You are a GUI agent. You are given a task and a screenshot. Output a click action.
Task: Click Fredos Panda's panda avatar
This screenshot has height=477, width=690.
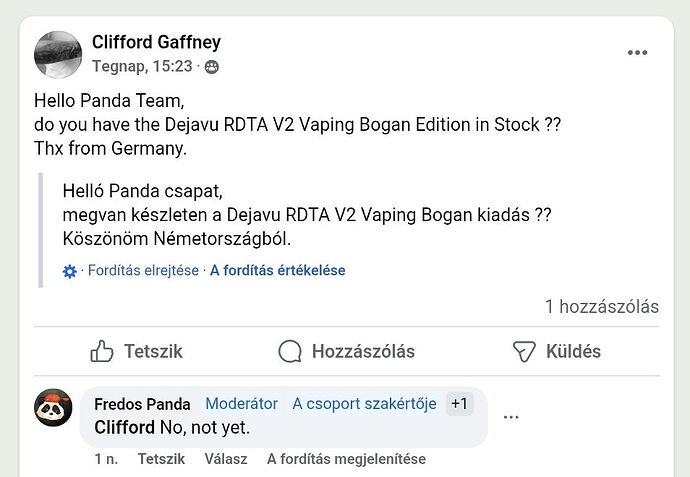(x=53, y=407)
